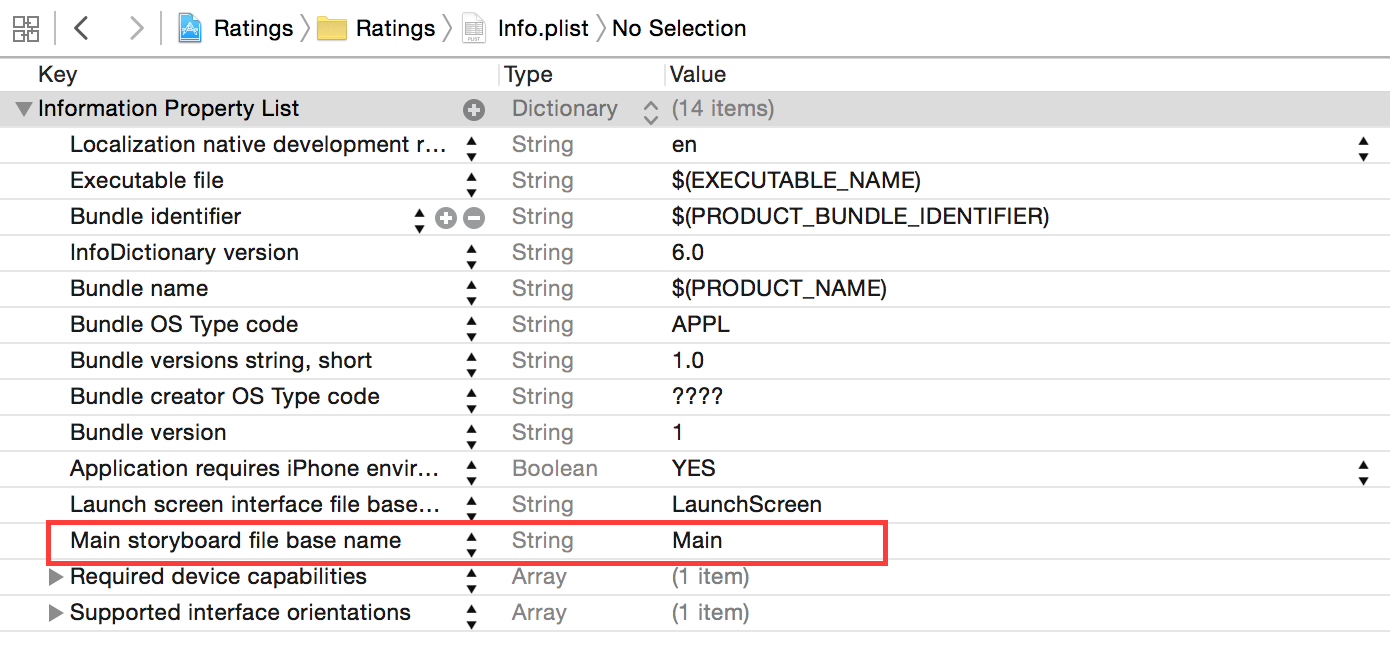The image size is (1390, 656).
Task: Click the Value column header
Action: point(698,75)
